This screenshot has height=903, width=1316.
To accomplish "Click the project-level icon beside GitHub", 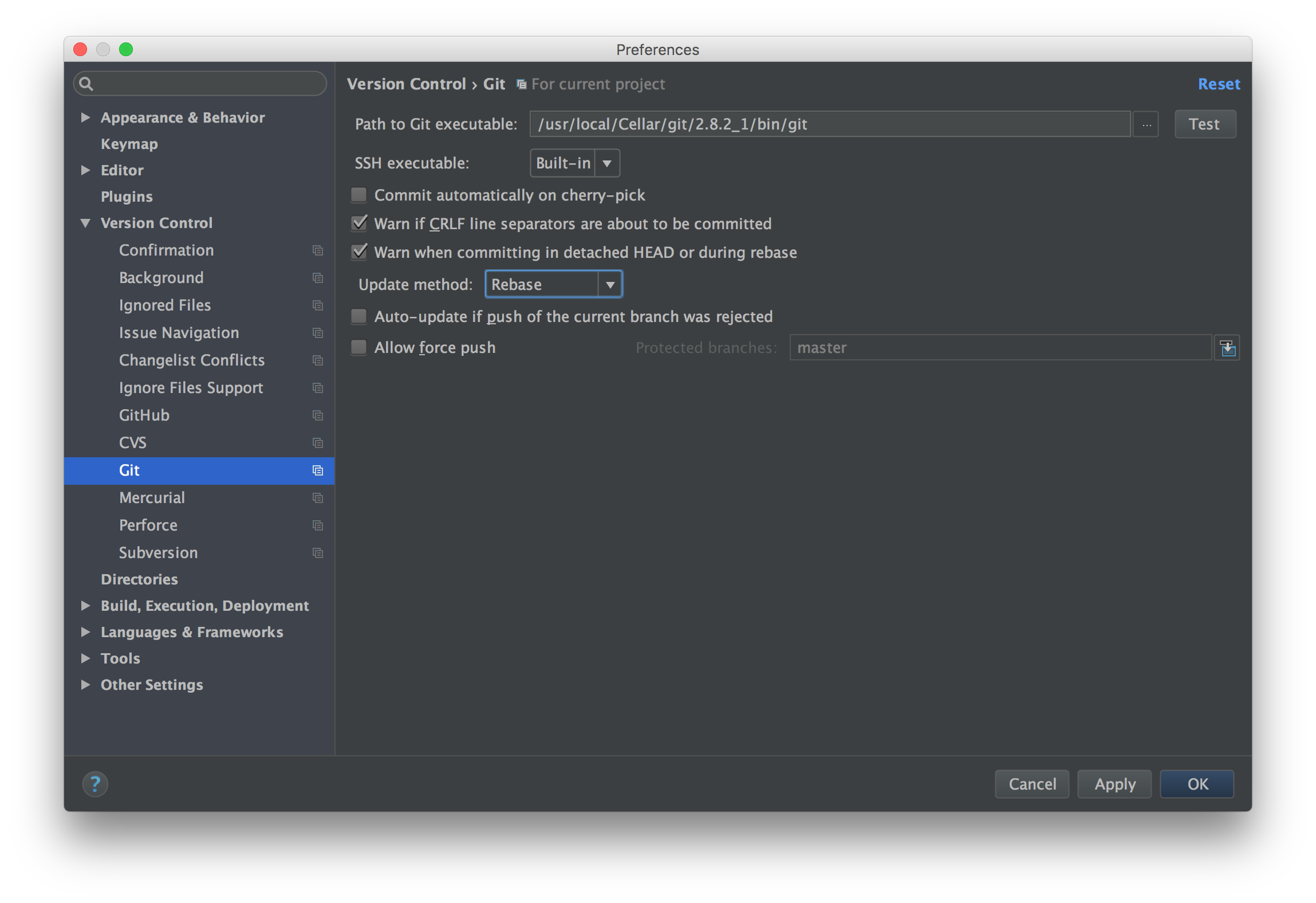I will pos(318,415).
